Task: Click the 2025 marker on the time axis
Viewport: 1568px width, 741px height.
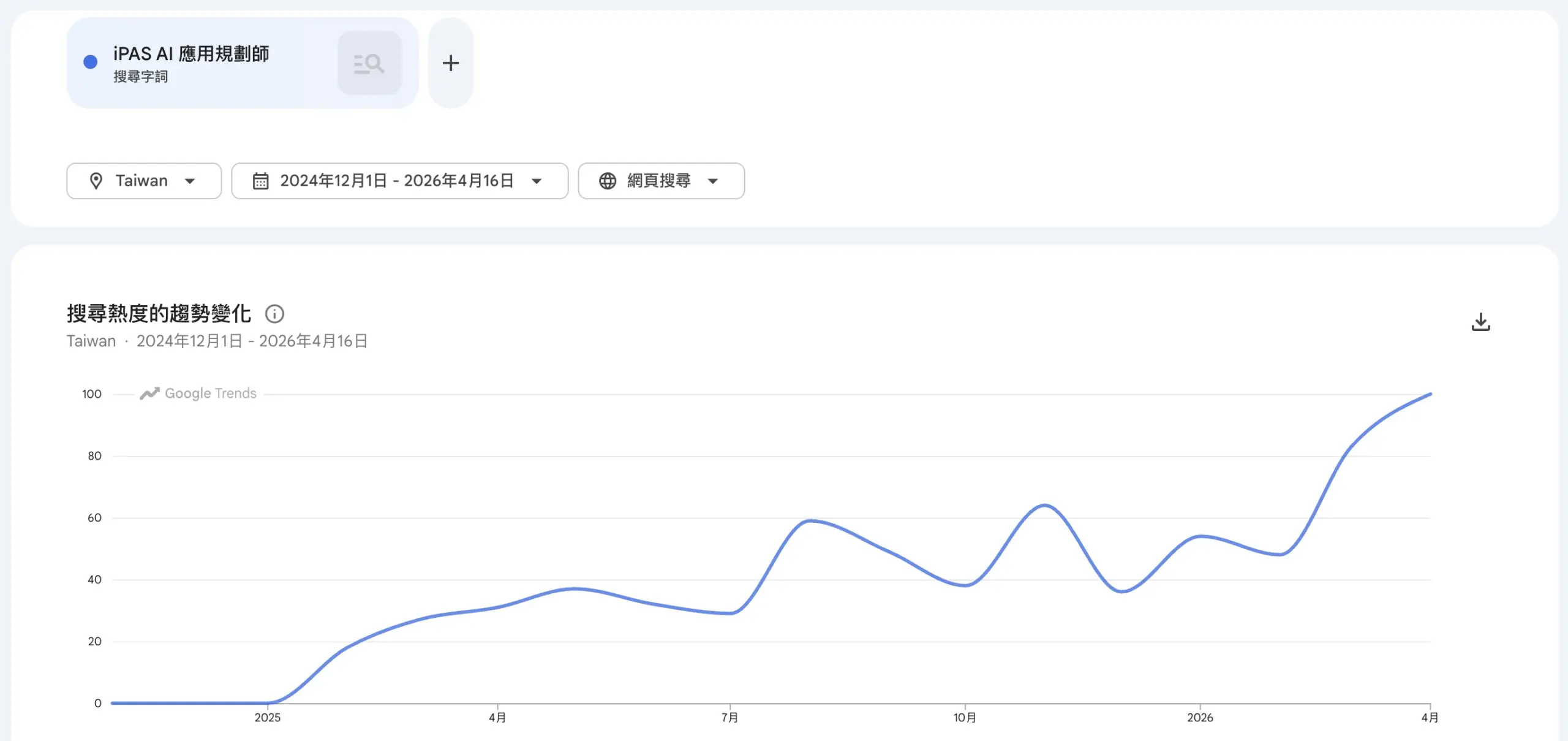Action: point(268,717)
